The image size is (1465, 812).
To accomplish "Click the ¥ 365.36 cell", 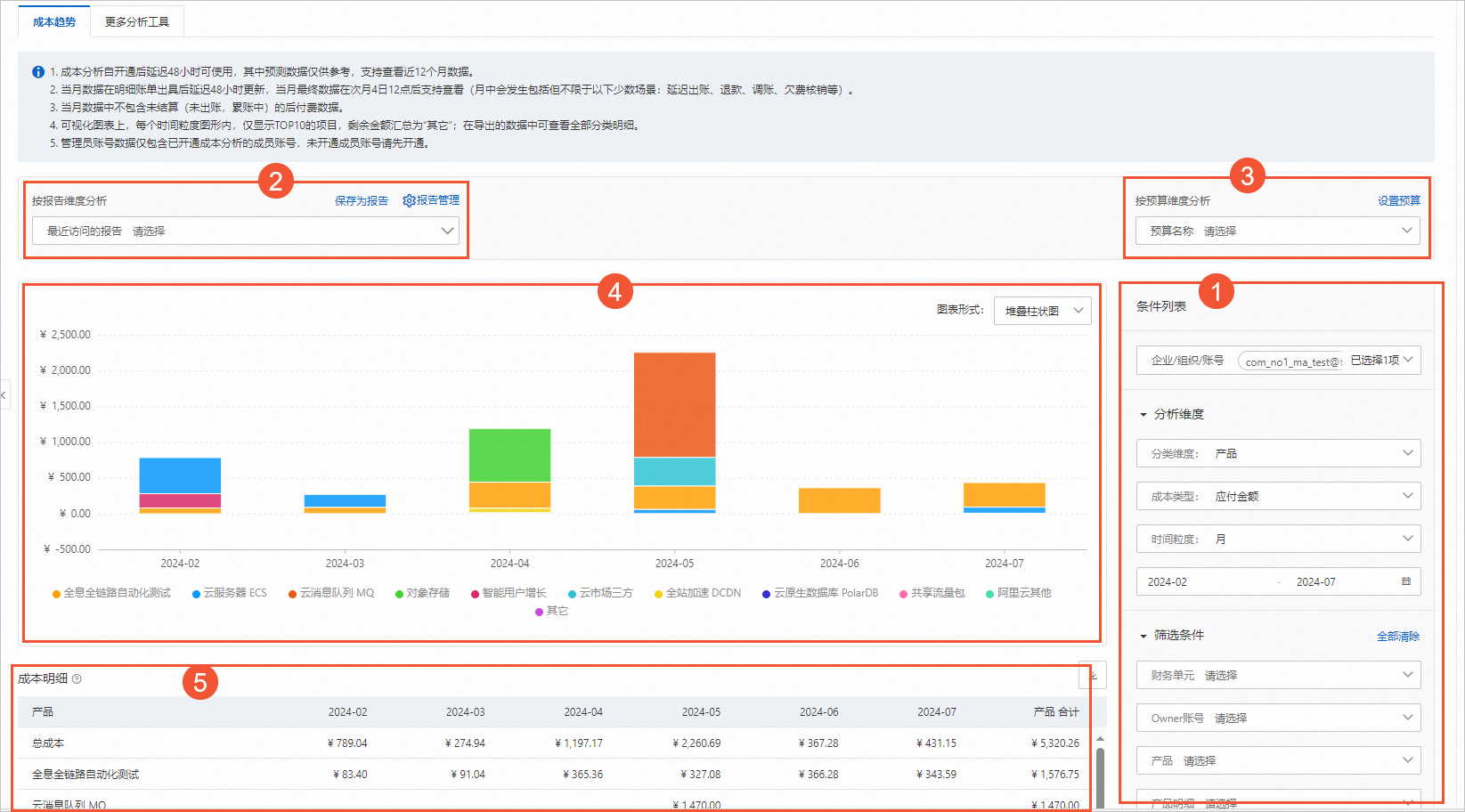I will click(x=583, y=775).
